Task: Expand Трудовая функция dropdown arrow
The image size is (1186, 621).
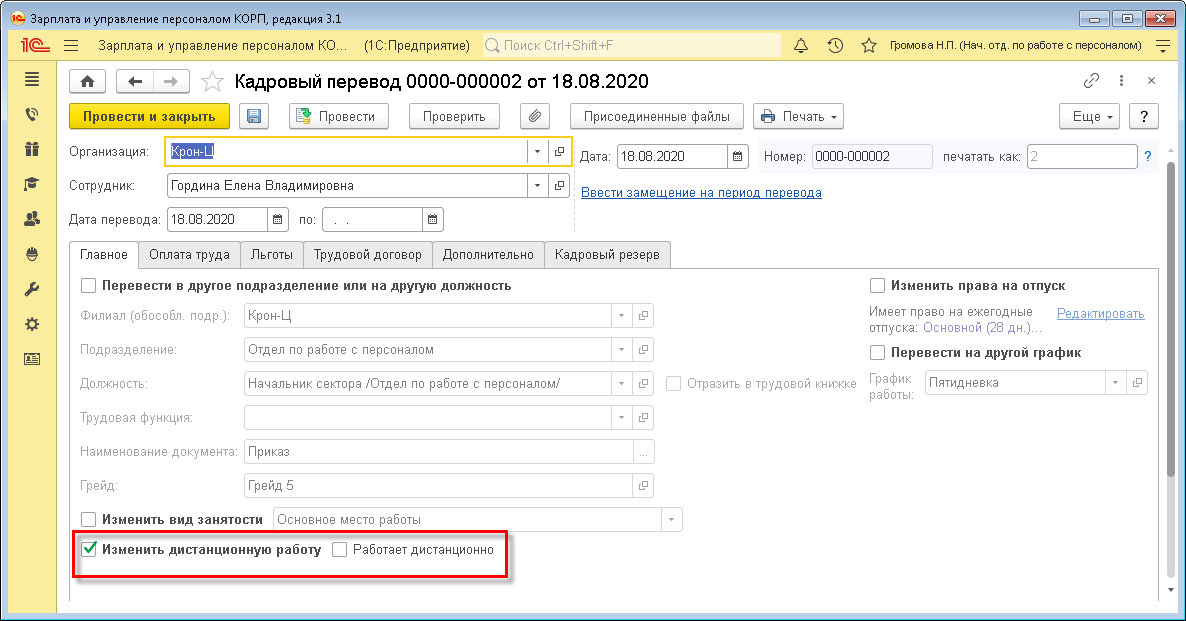Action: tap(622, 418)
